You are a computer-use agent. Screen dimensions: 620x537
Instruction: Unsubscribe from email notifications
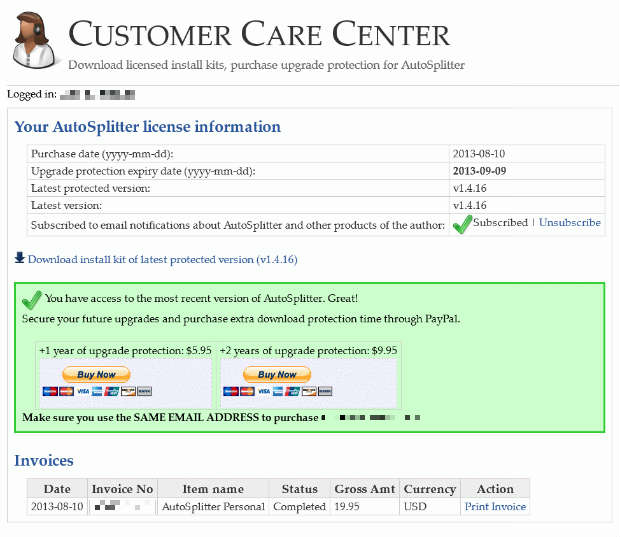point(569,222)
